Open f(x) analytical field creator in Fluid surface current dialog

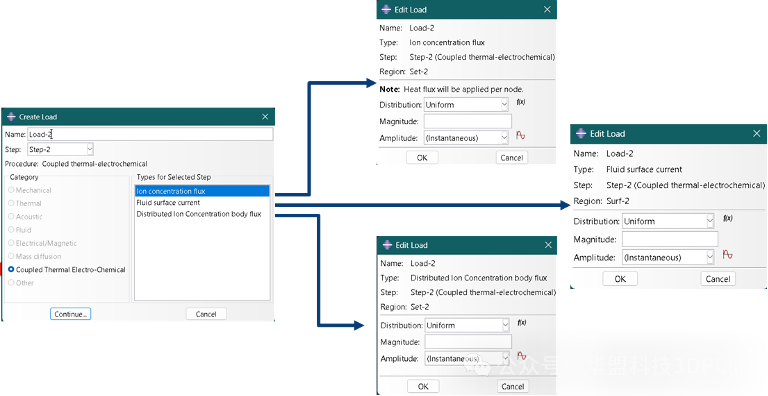(x=728, y=219)
